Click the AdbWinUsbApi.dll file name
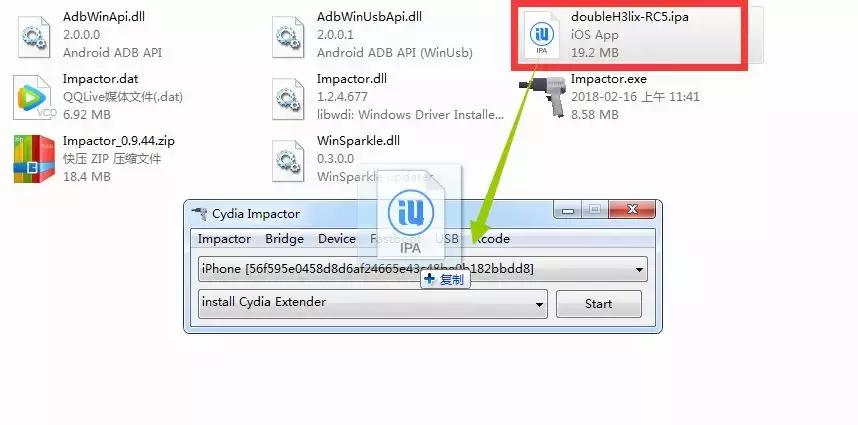Image resolution: width=858 pixels, height=425 pixels. click(369, 16)
